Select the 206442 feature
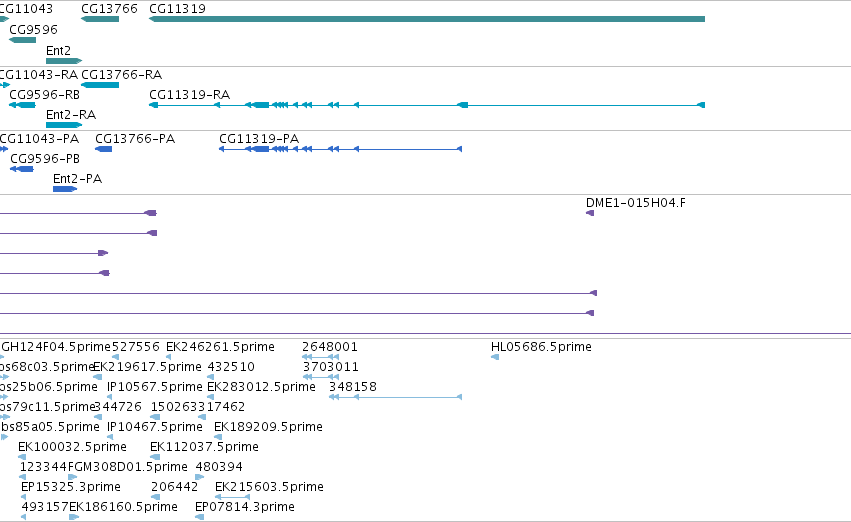This screenshot has width=851, height=522. (155, 497)
